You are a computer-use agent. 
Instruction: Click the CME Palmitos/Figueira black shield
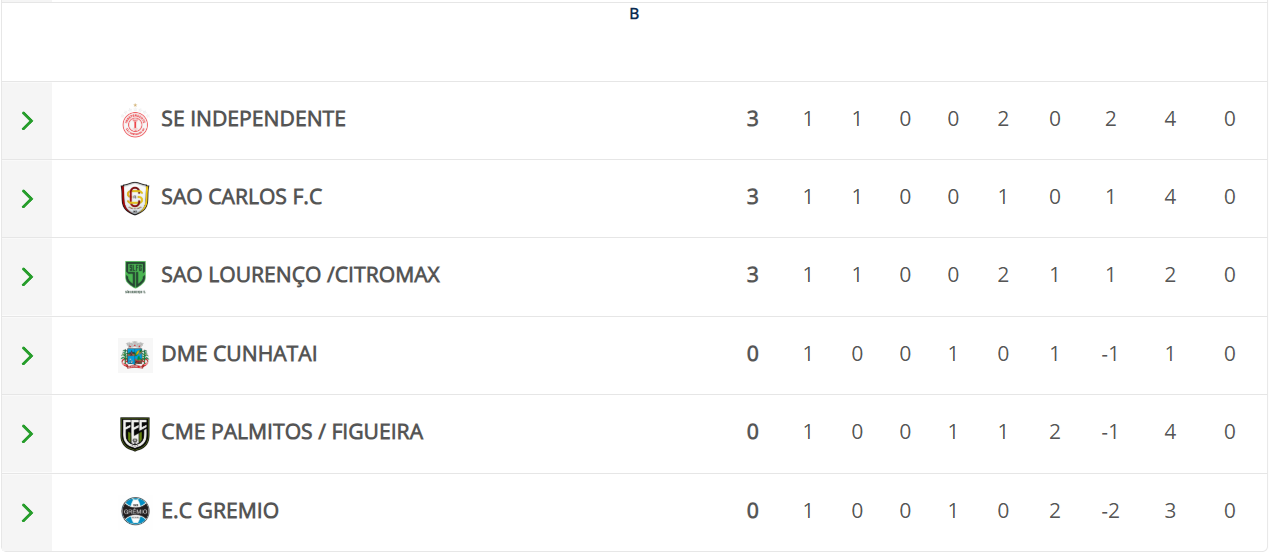(x=134, y=433)
